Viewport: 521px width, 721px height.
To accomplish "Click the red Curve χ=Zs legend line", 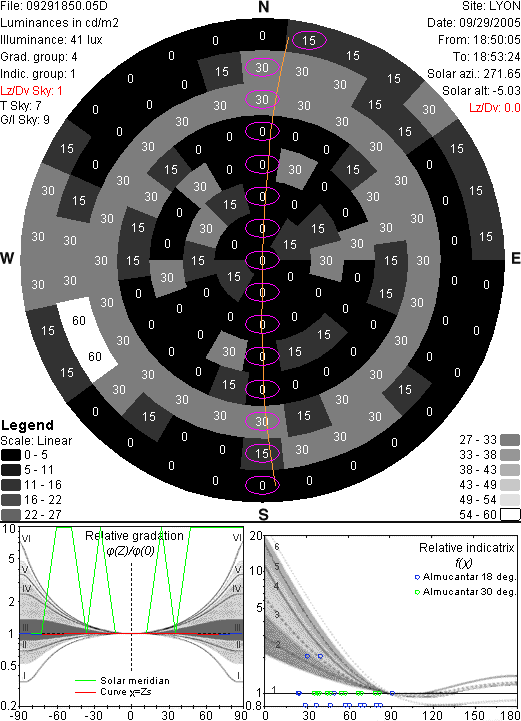I will click(x=86, y=692).
